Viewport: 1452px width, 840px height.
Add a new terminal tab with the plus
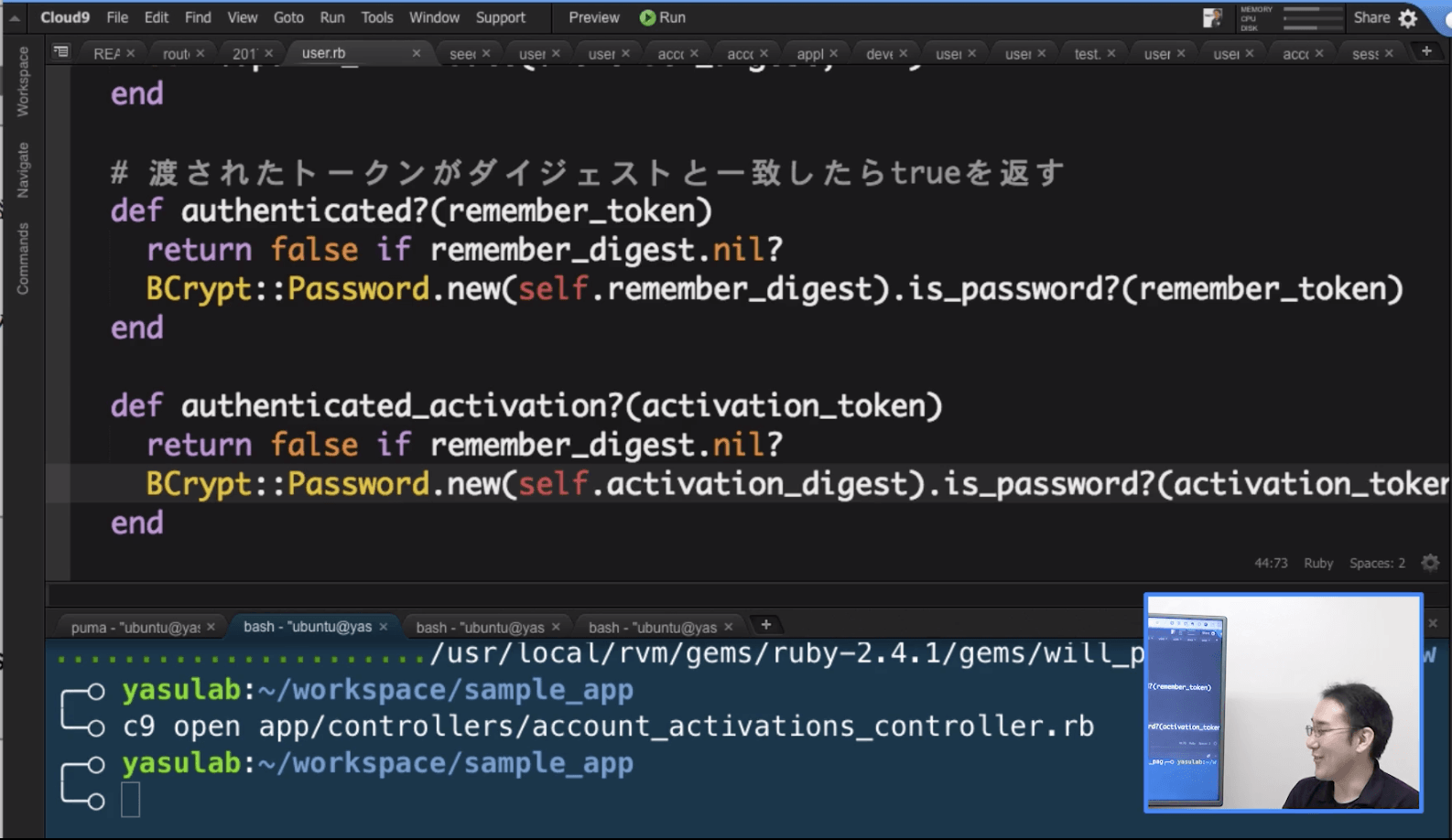pos(766,625)
